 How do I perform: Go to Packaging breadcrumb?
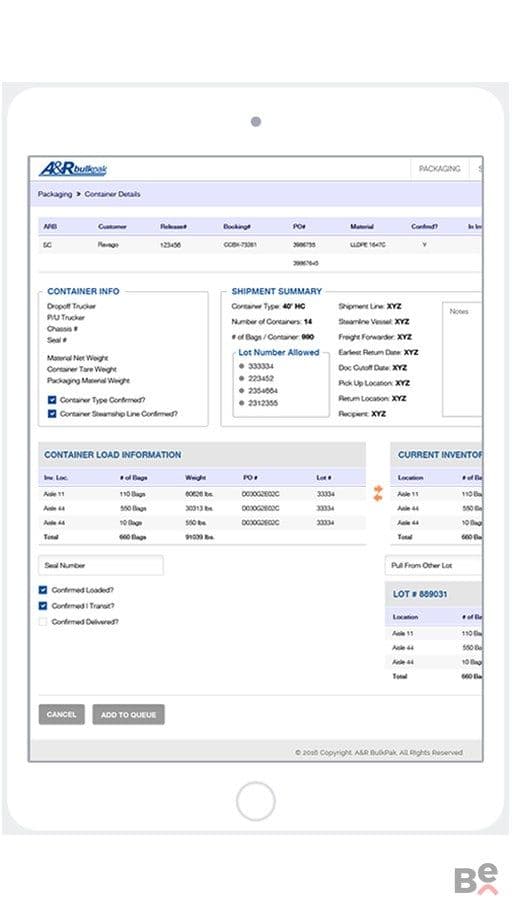click(55, 194)
